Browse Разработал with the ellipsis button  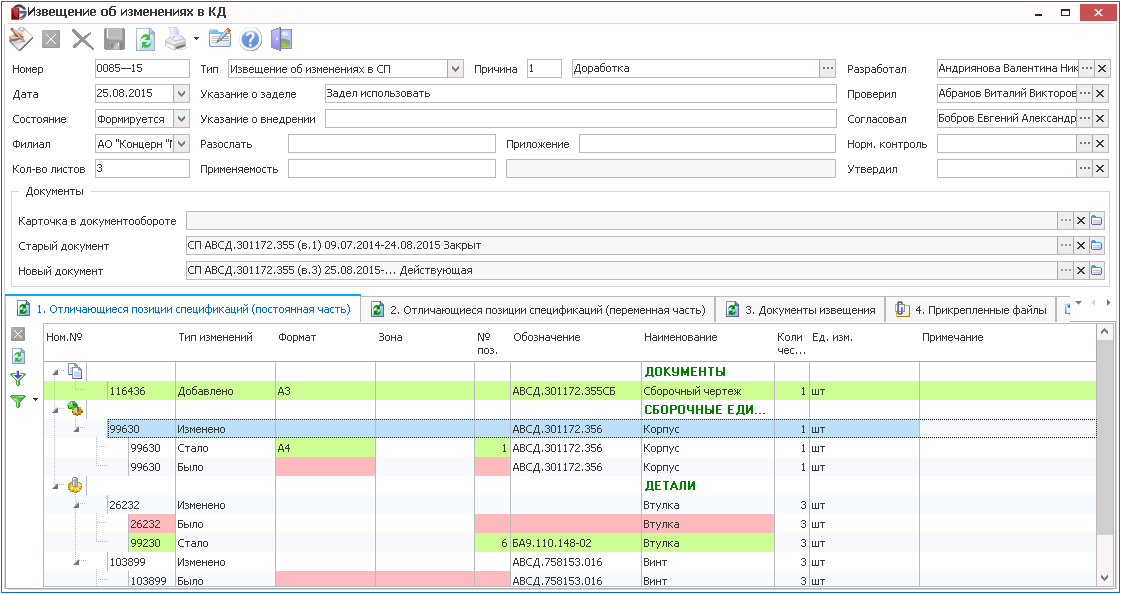click(1086, 69)
